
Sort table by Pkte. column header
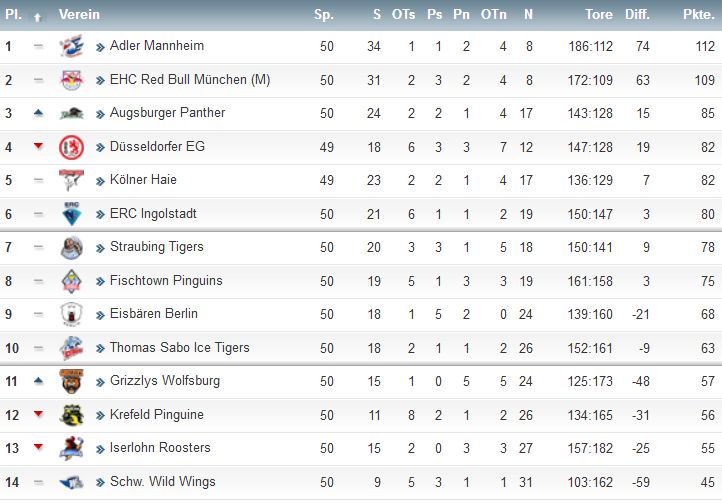(699, 15)
